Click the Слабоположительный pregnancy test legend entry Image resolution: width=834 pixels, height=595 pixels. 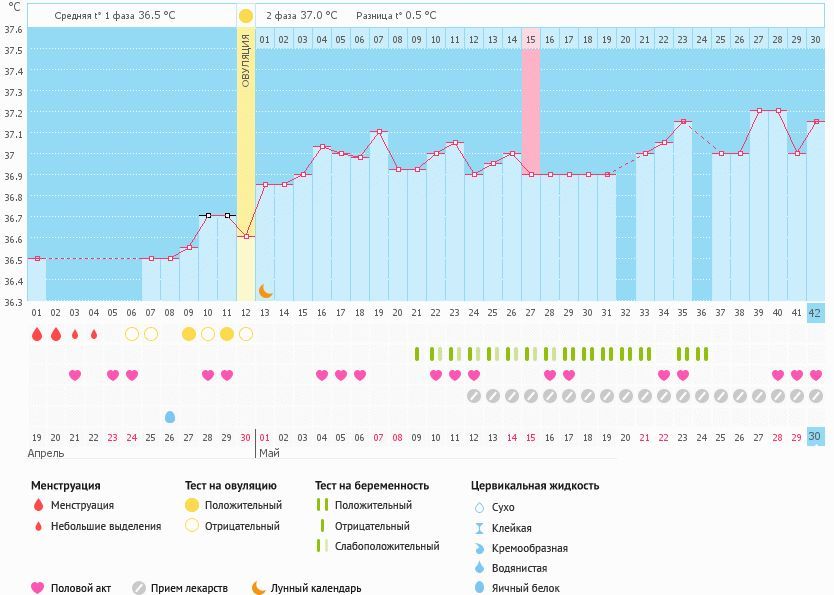[x=386, y=546]
